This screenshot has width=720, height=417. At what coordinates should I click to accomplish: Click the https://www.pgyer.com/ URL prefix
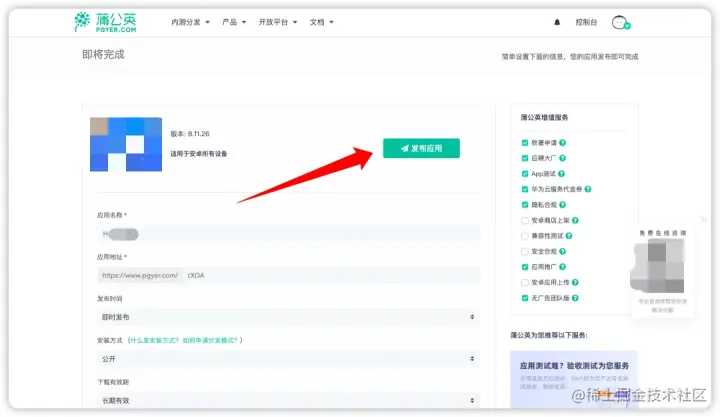coord(140,276)
